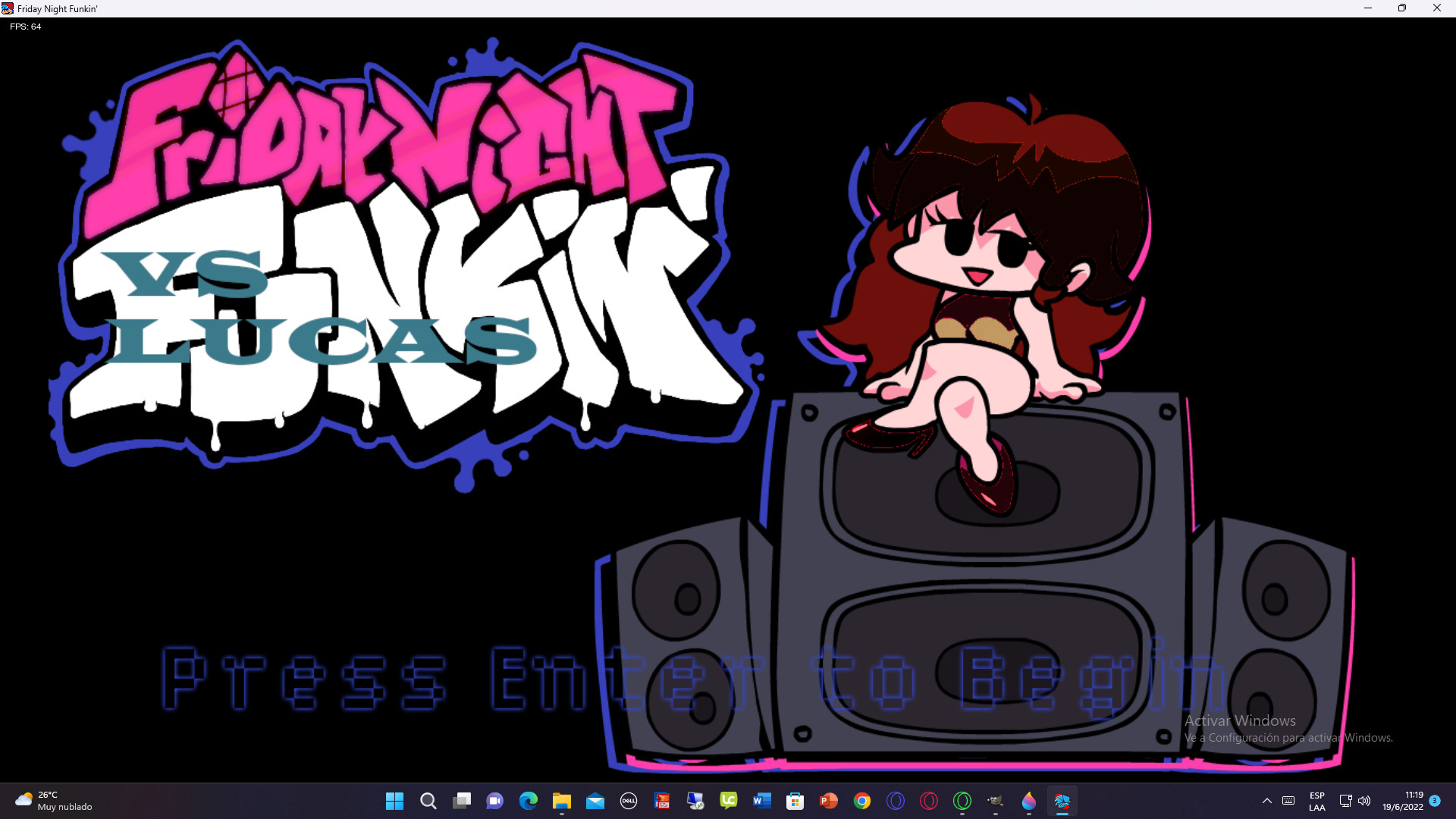Launch the Dell app from taskbar
Screen dimensions: 1456x819
[x=628, y=801]
